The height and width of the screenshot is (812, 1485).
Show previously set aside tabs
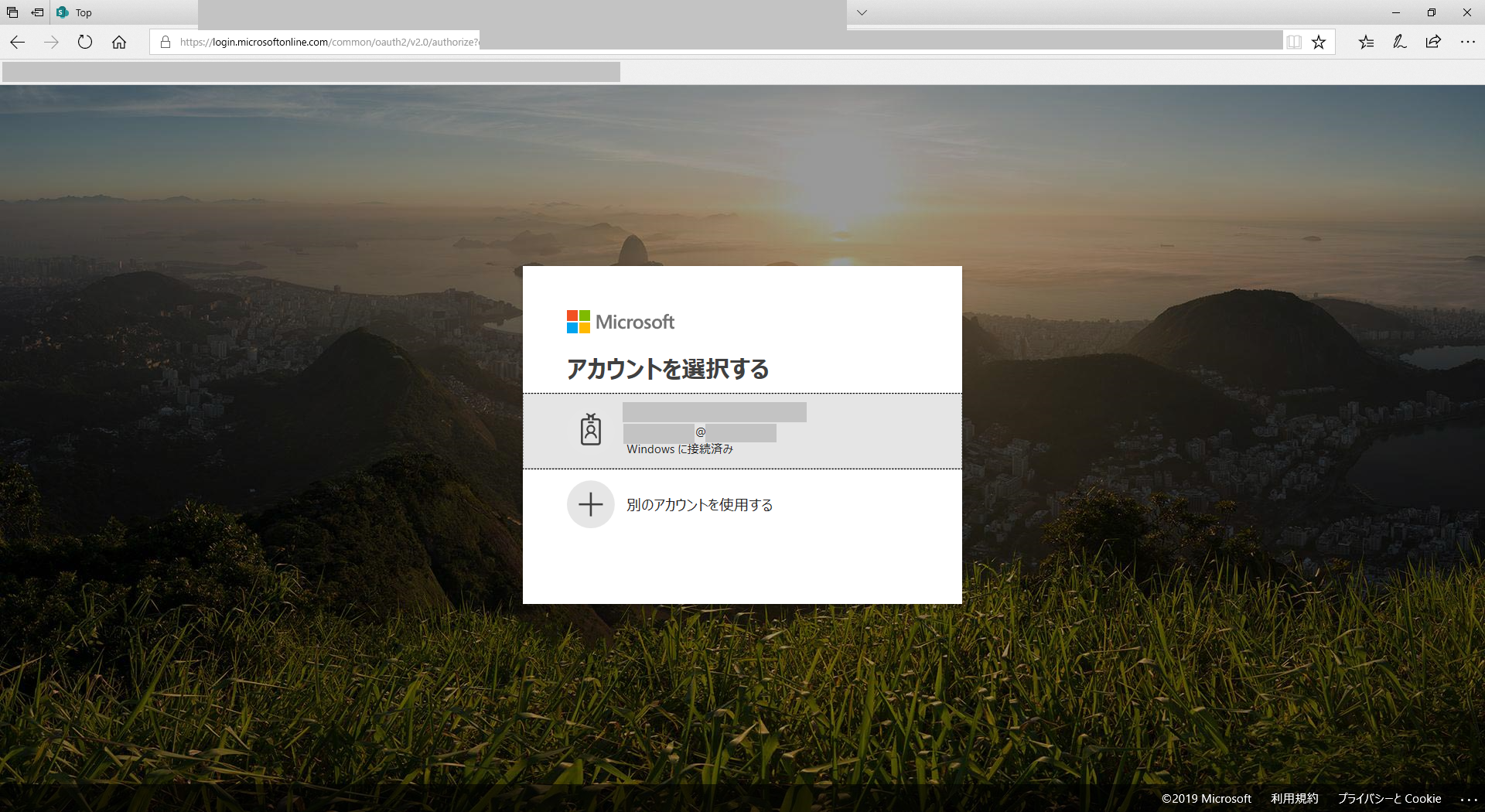coord(12,12)
